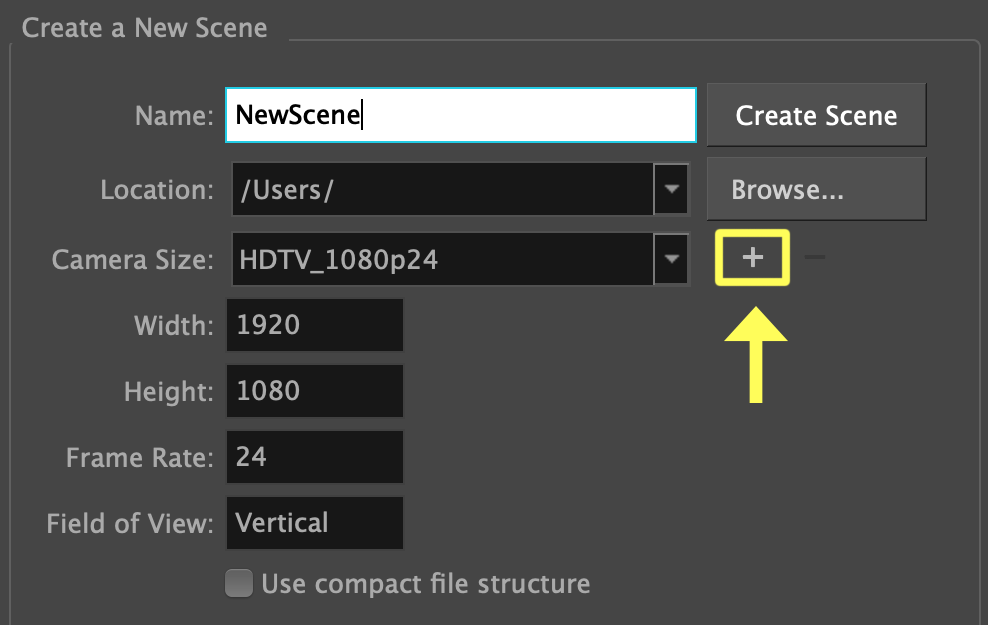Image resolution: width=988 pixels, height=625 pixels.
Task: Enable the Use compact file structure checkbox
Action: [239, 583]
